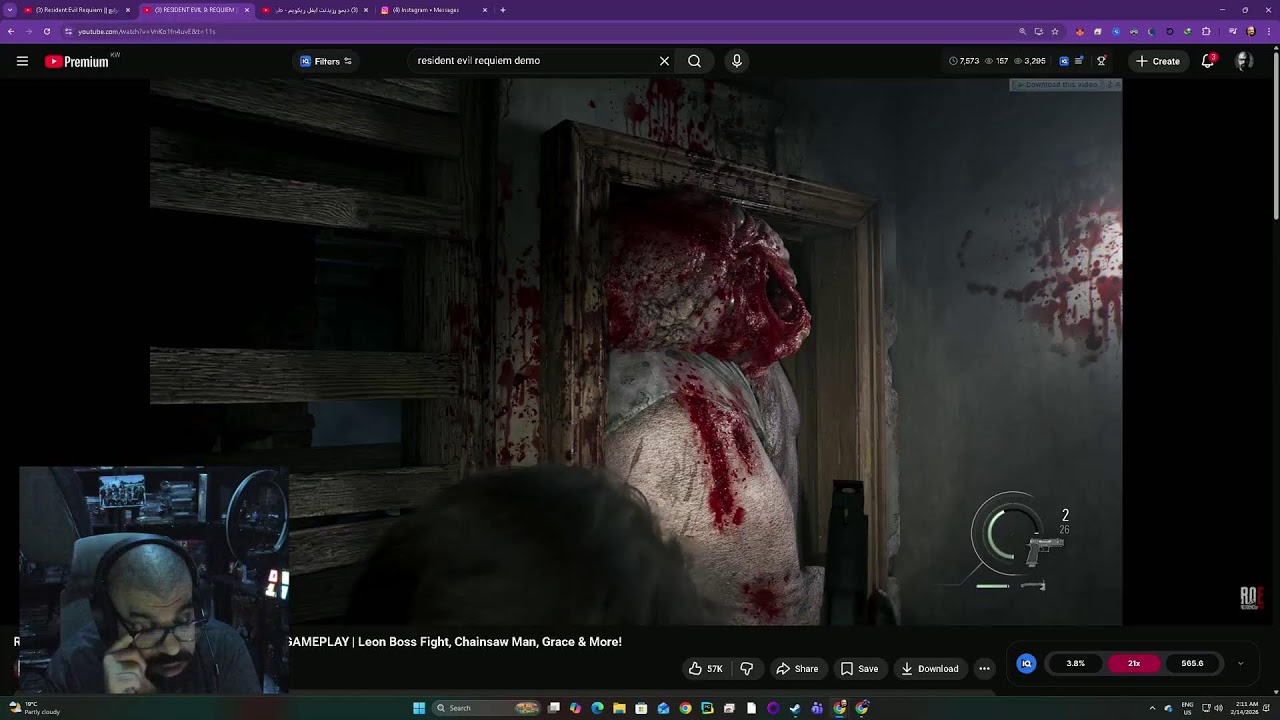Open the browser media control icon
Screen dimensions: 1280x720
point(1233,31)
